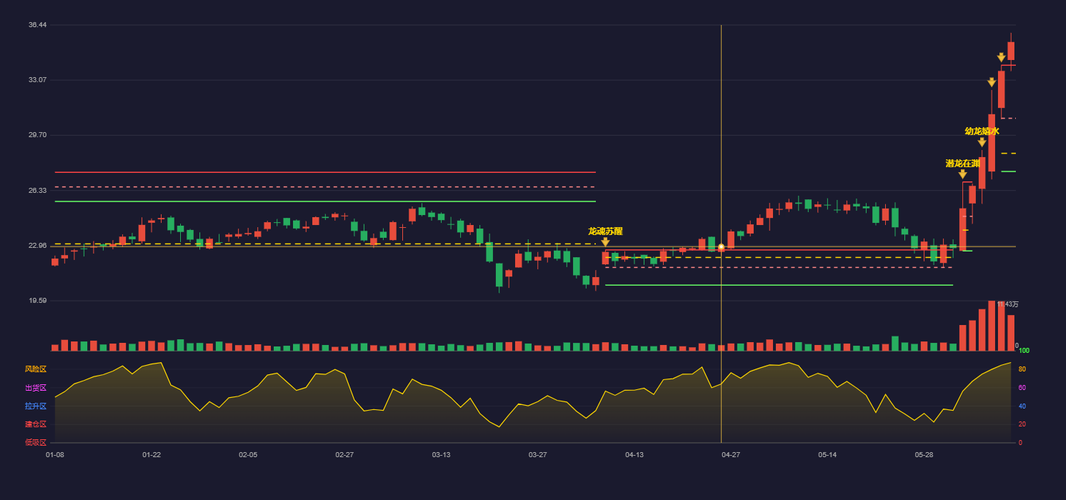Click the 03-27 date label
The height and width of the screenshot is (500, 1066).
[538, 454]
